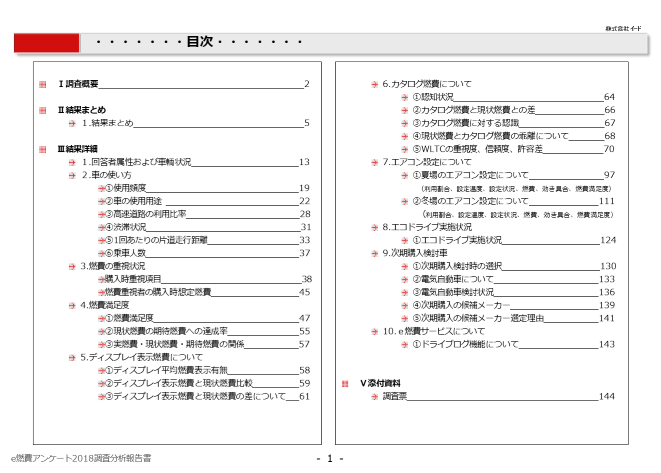Select '10. e燃費サービスについて' entry
Screen dimensions: 661x473
click(434, 331)
